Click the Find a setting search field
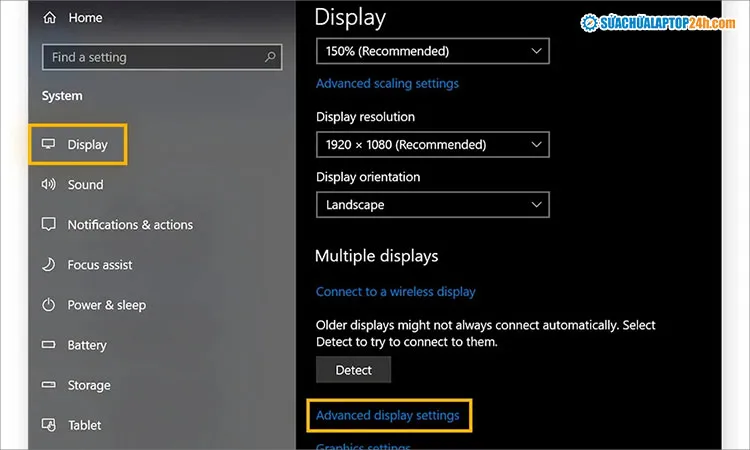The height and width of the screenshot is (450, 750). click(150, 58)
